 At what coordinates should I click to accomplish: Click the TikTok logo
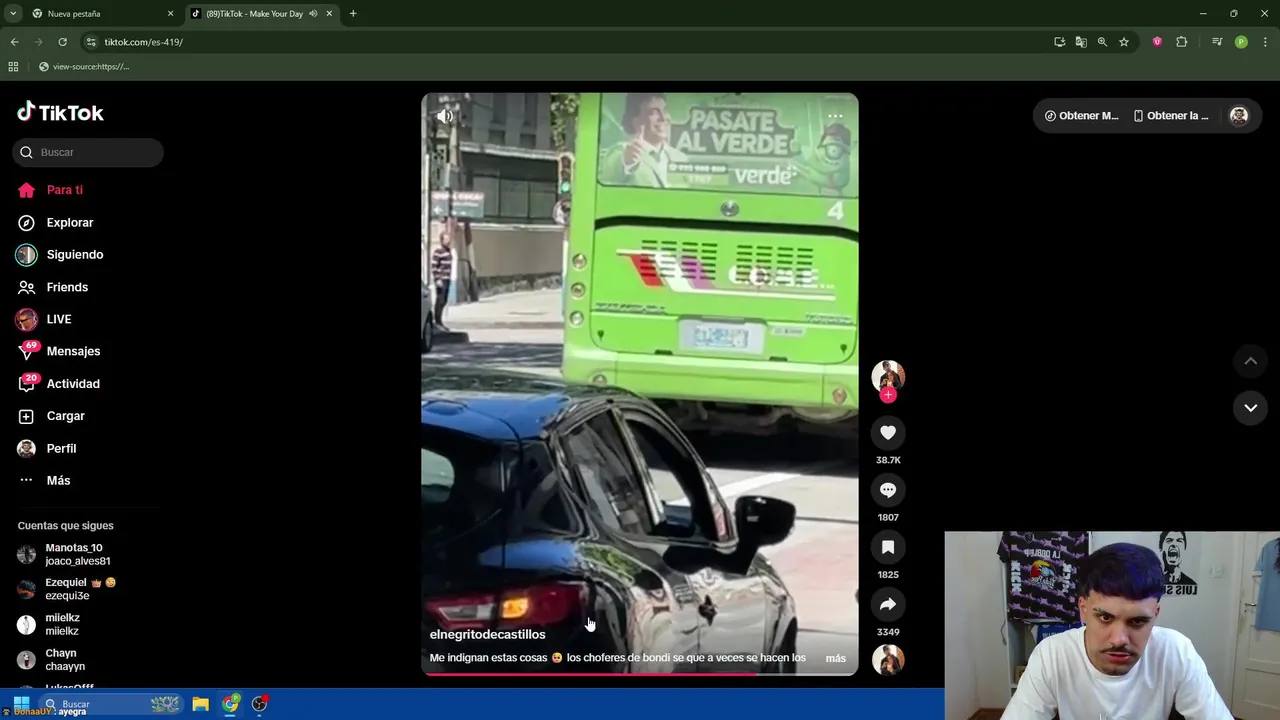click(x=60, y=112)
